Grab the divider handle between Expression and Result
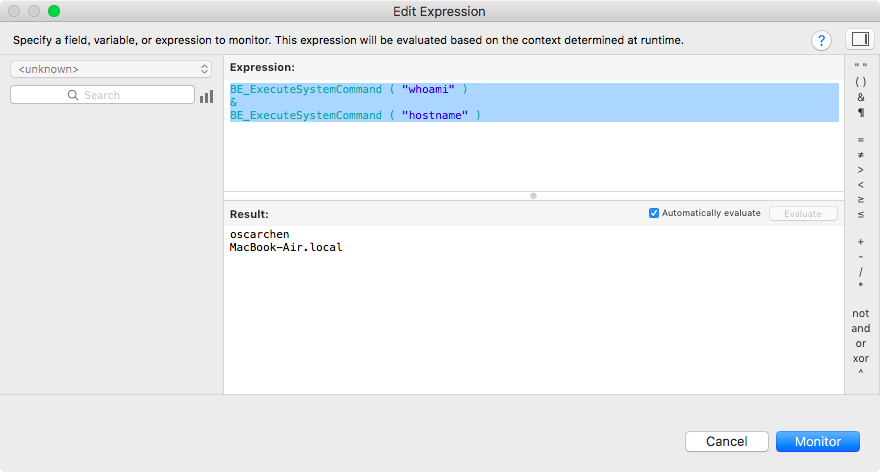 point(533,196)
